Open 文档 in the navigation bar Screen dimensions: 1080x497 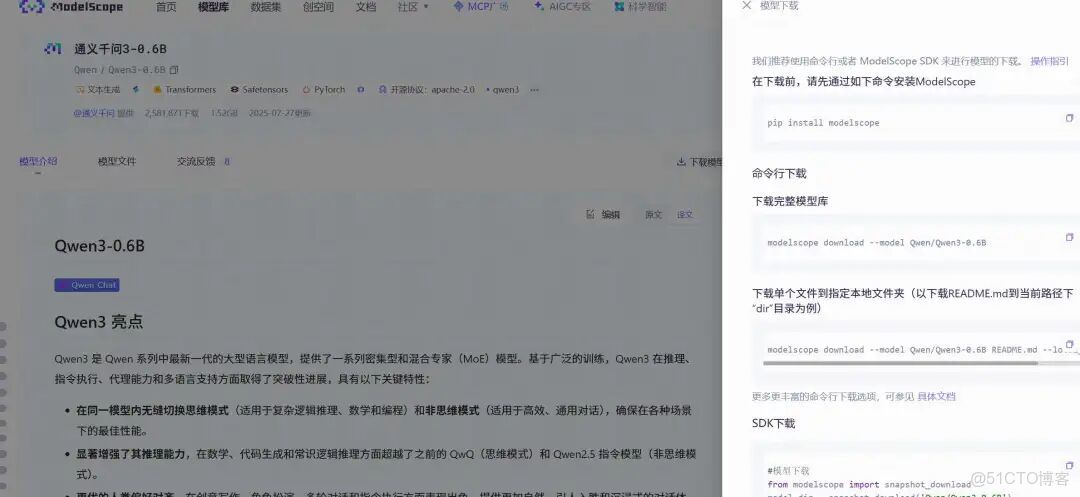click(366, 8)
